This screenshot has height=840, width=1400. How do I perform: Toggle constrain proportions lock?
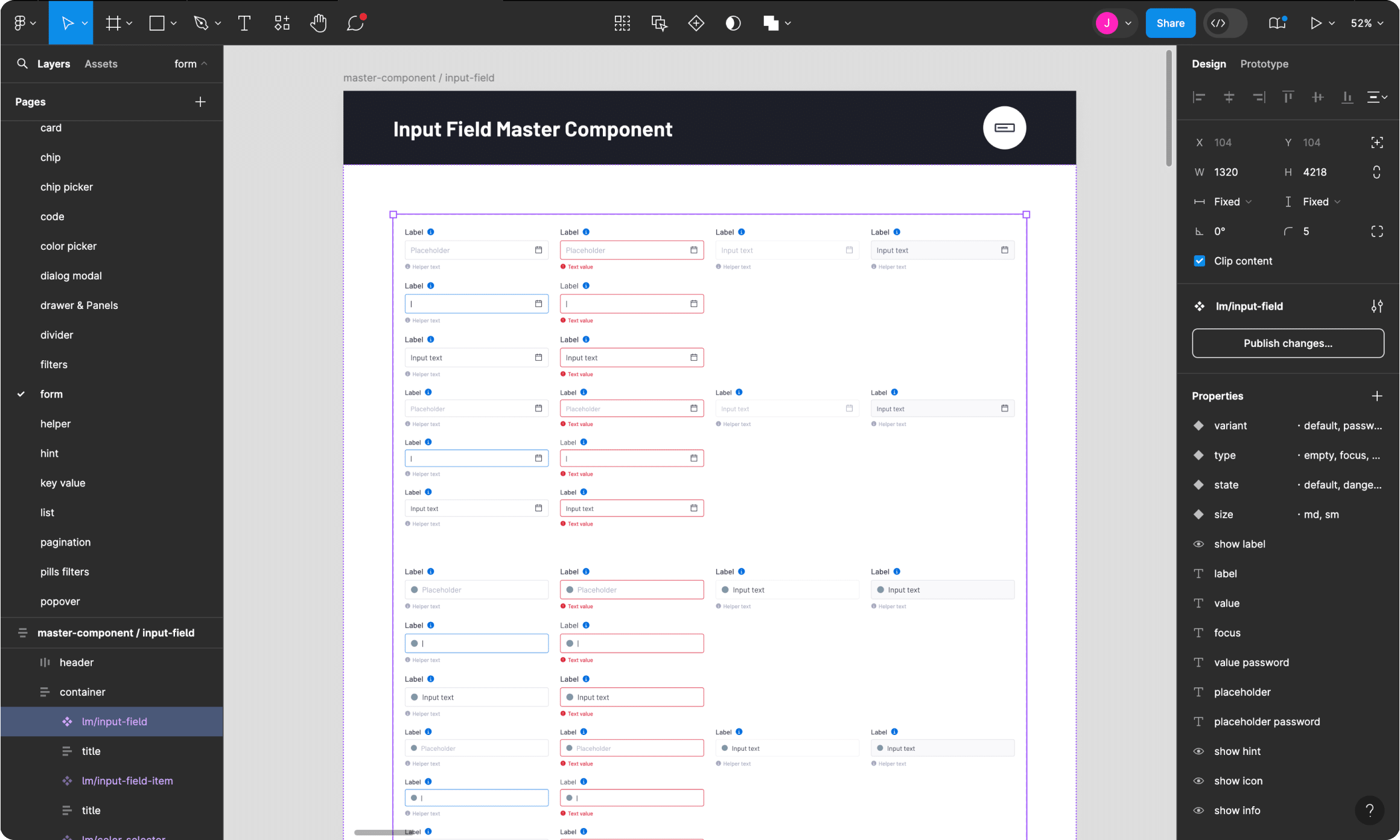point(1376,172)
